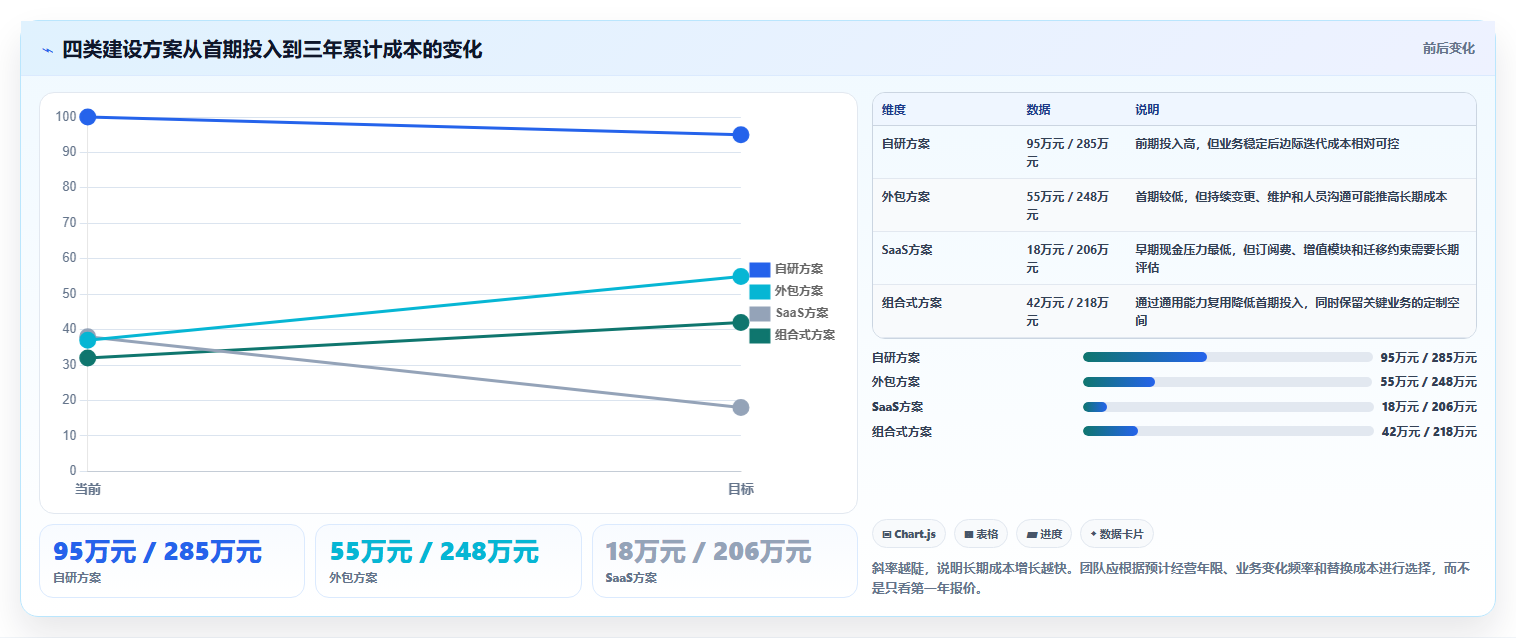Click the 外包方案 progress bar
1516x638 pixels.
coord(1228,382)
